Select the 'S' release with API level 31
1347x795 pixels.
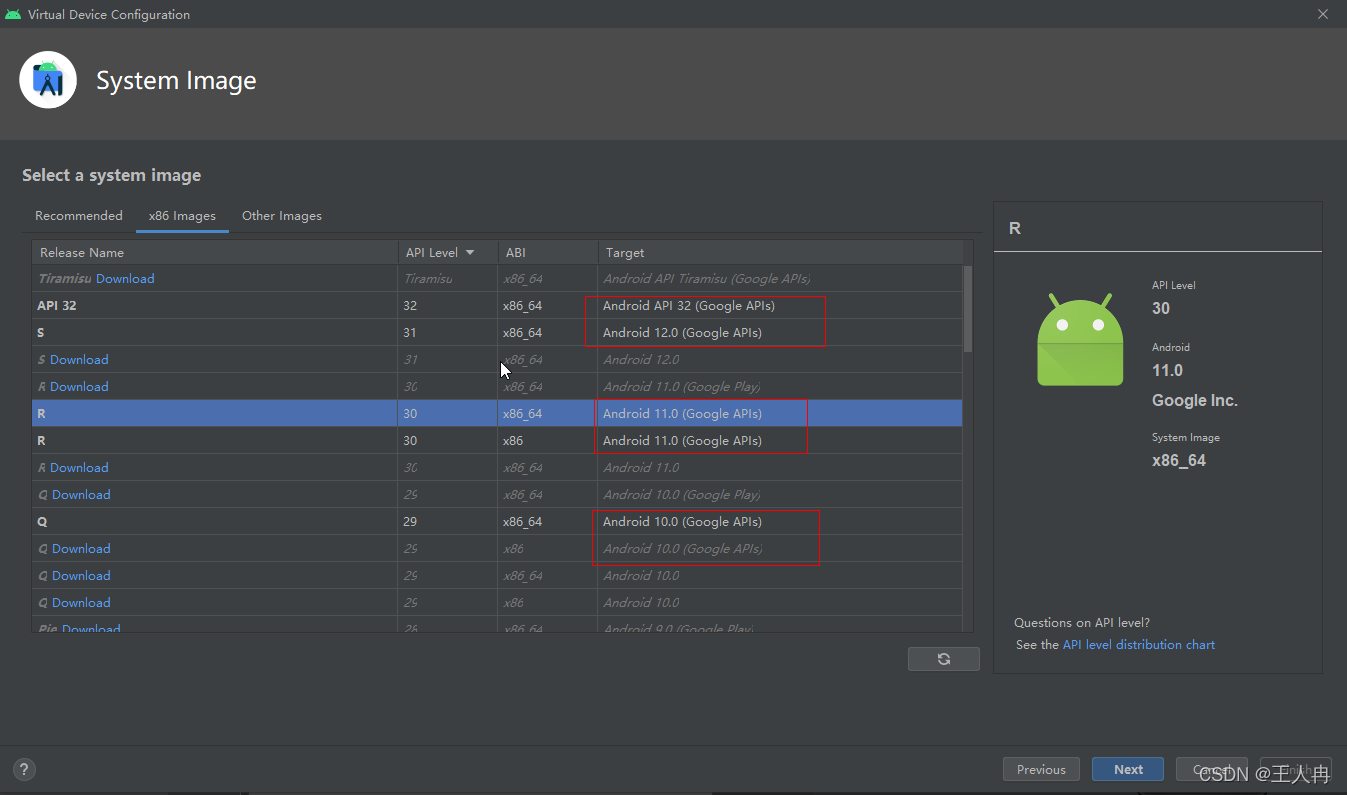[x=215, y=333]
